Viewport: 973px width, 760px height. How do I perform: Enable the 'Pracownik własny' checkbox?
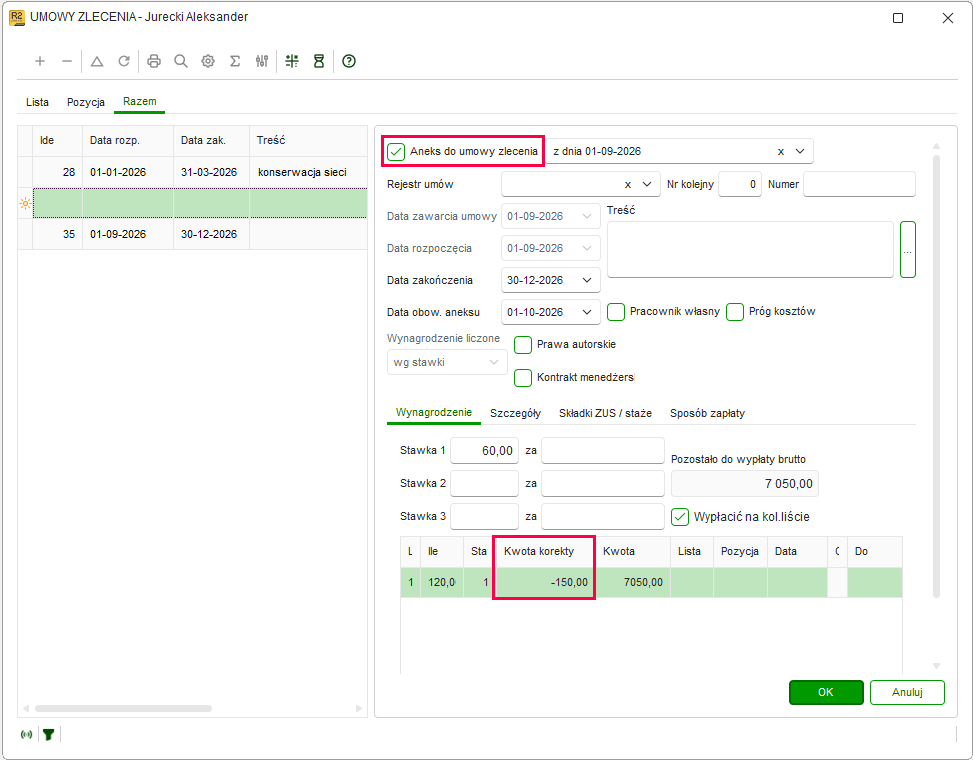pyautogui.click(x=616, y=311)
